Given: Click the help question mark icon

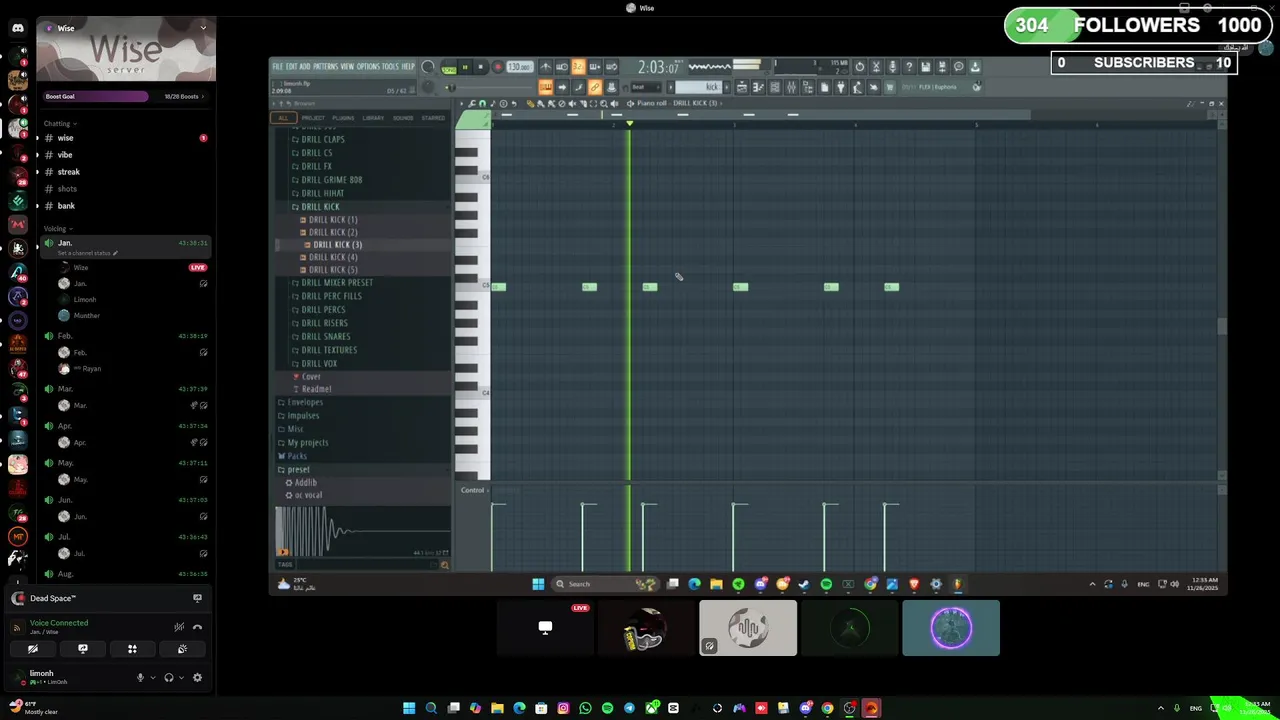Looking at the screenshot, I should pyautogui.click(x=909, y=67).
